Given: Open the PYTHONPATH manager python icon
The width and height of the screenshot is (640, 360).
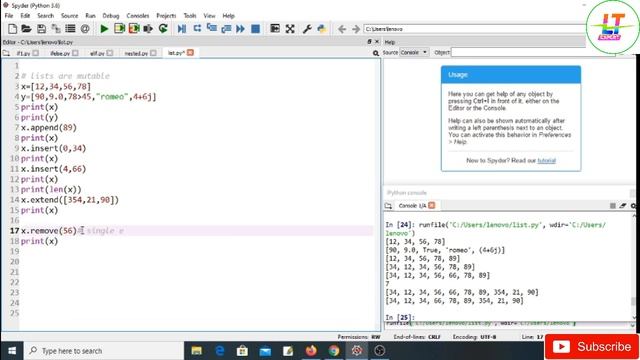Looking at the screenshot, I should click(322, 29).
